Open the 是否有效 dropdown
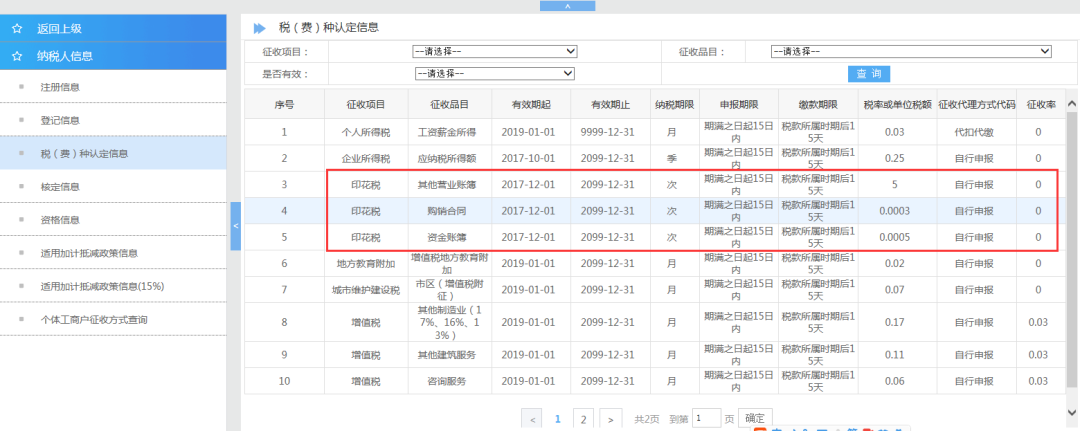 [494, 73]
